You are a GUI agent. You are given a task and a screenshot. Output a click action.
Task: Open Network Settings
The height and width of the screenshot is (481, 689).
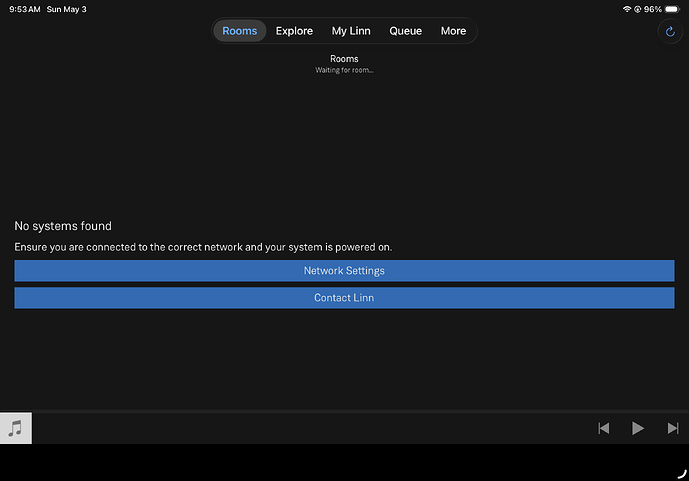[x=344, y=271]
